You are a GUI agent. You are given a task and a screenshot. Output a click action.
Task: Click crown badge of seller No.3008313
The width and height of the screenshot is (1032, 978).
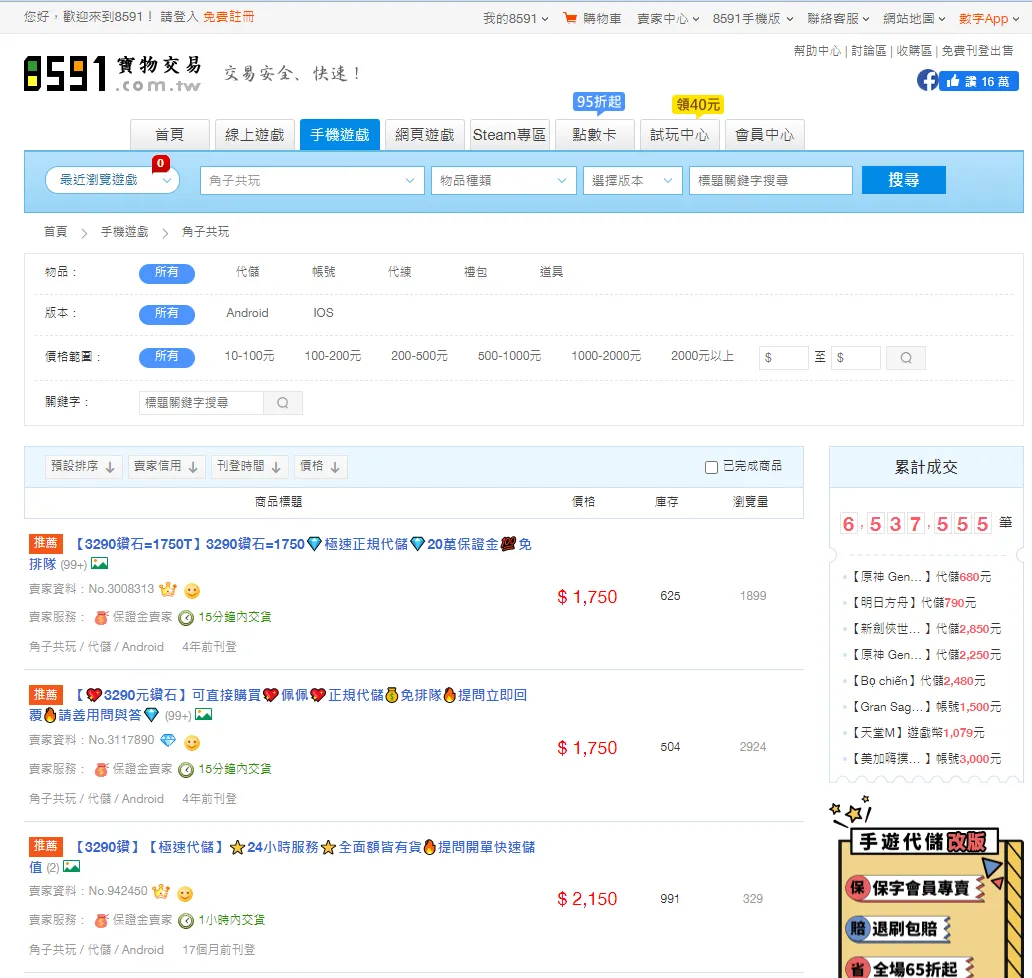168,589
